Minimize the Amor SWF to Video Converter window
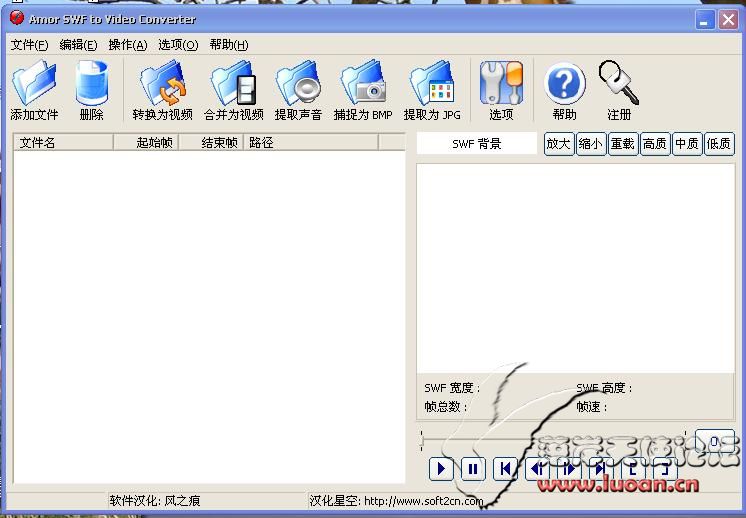746x518 pixels. [x=705, y=20]
